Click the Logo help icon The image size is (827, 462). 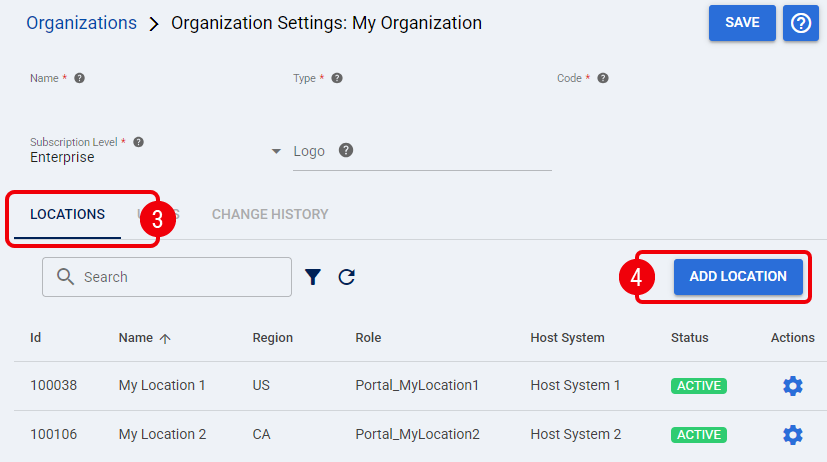[x=345, y=150]
